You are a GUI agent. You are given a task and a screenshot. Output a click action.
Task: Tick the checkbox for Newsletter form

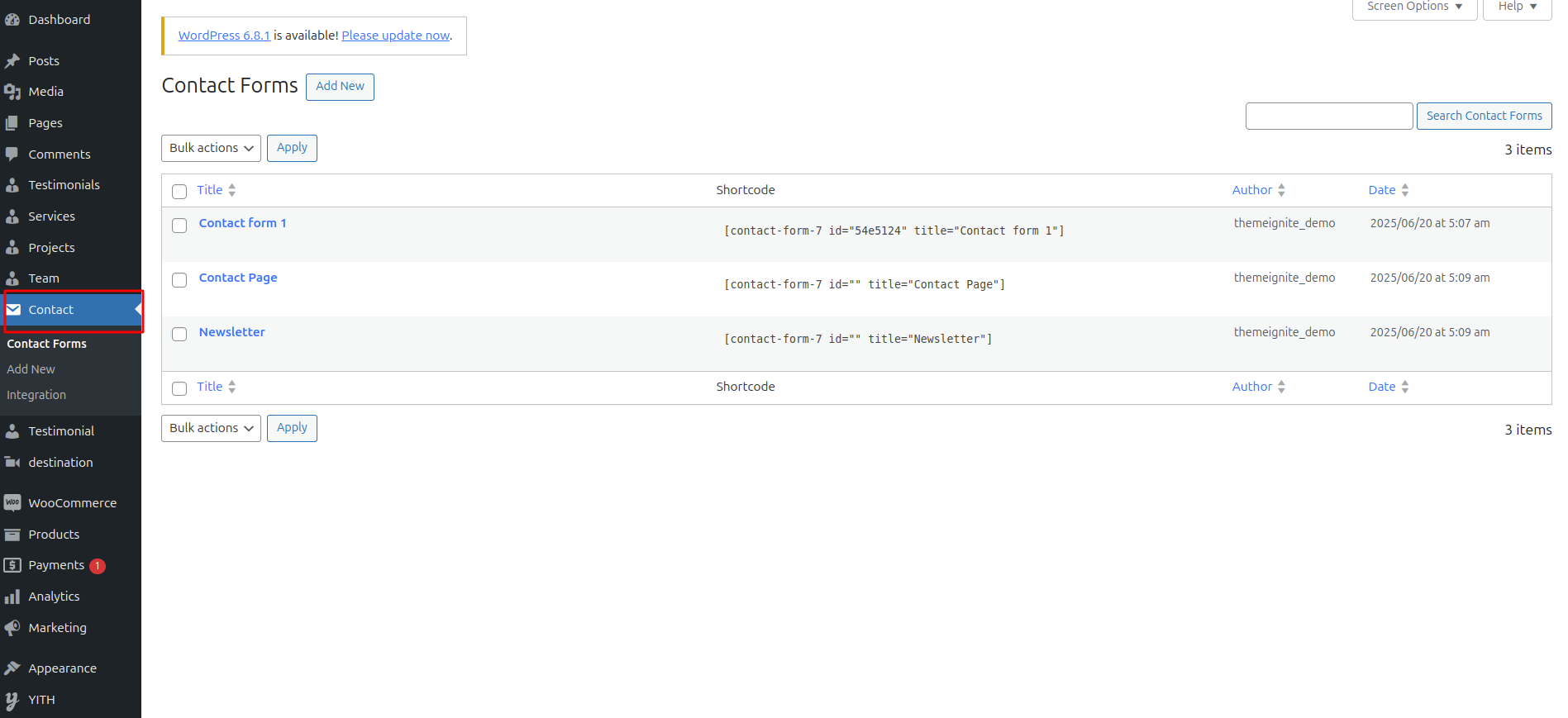179,335
